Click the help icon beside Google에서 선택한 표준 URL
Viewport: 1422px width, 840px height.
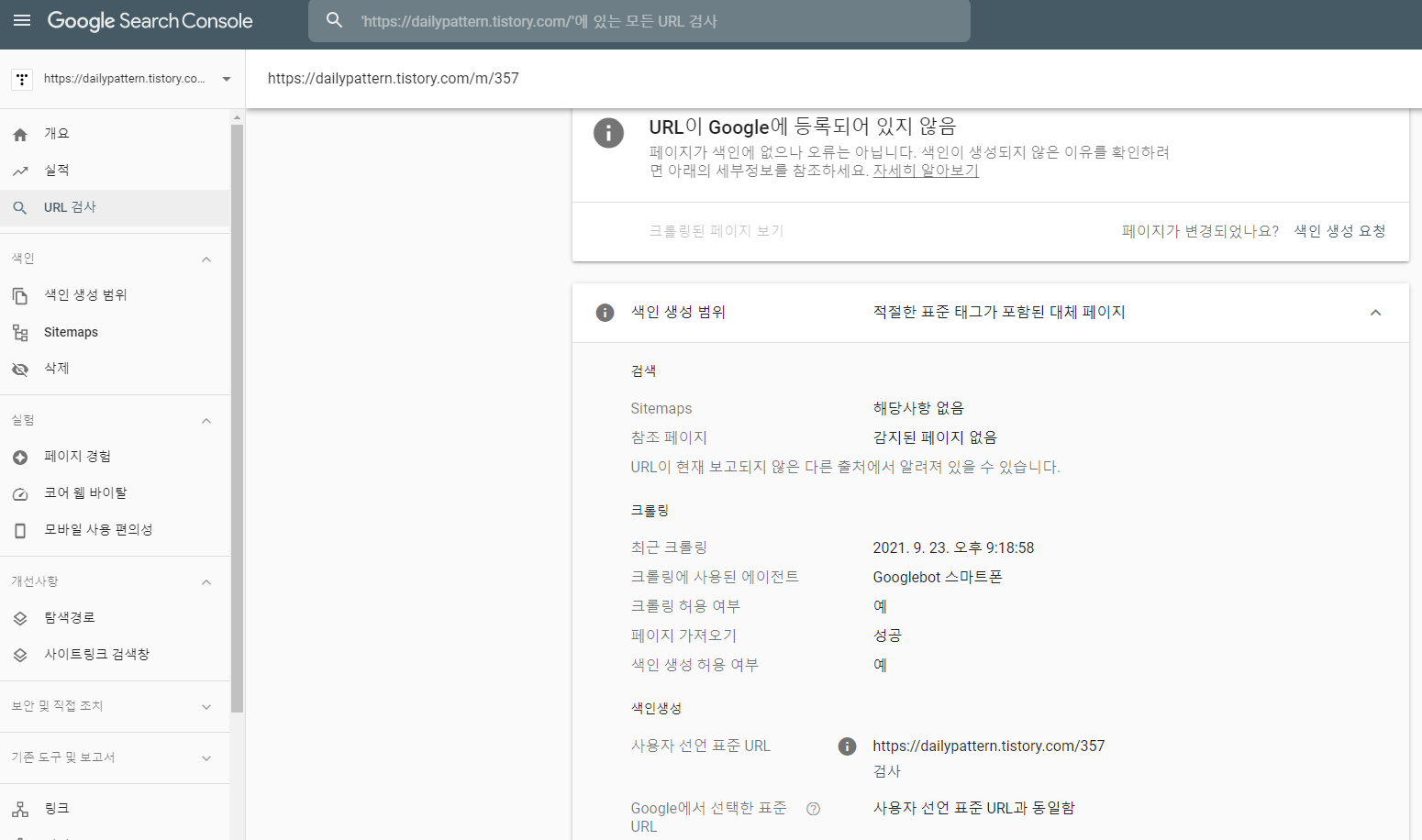click(x=813, y=809)
